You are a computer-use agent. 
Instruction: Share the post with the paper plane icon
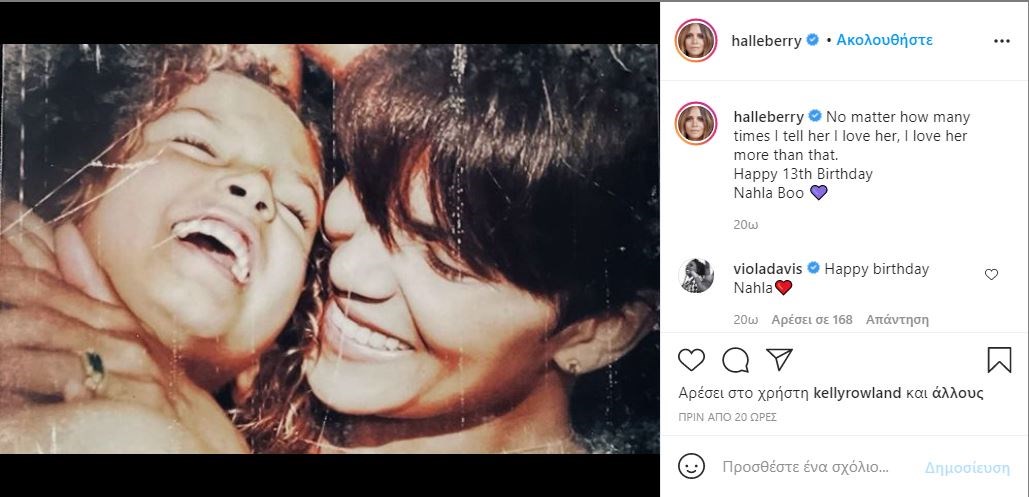[779, 359]
